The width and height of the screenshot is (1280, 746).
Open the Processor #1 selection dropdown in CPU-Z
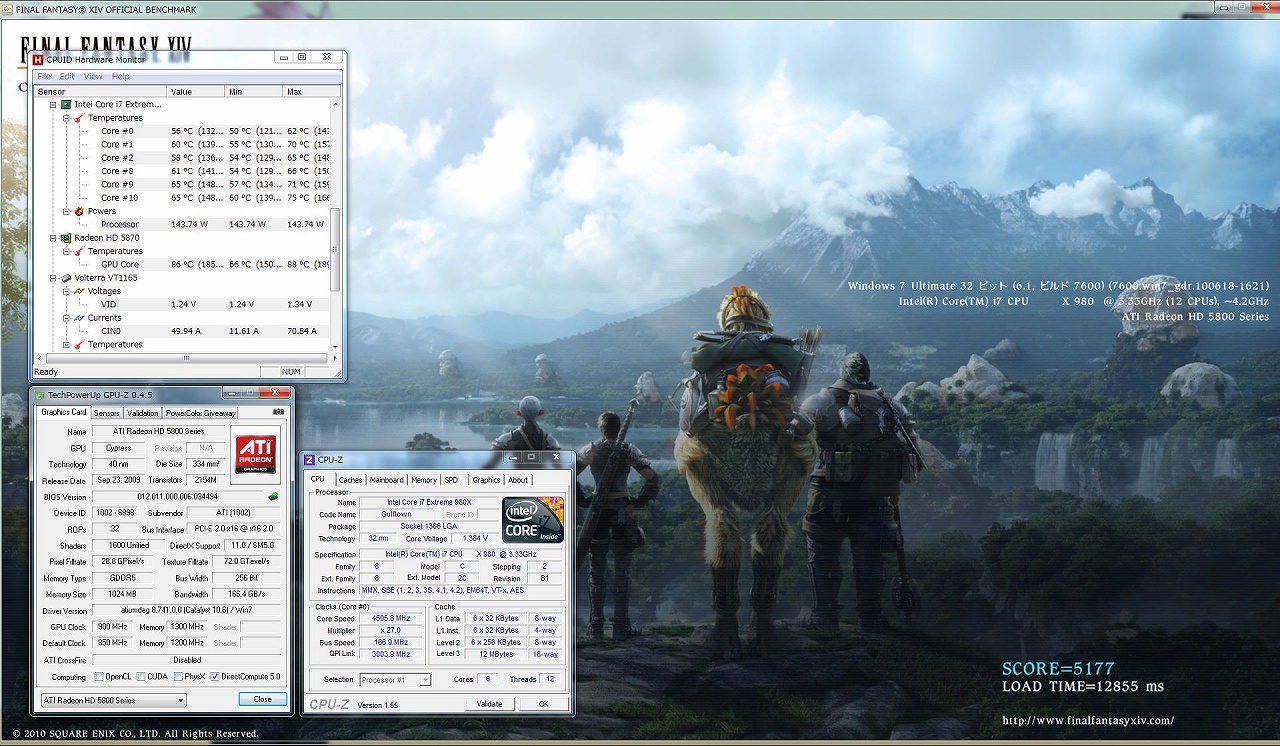(x=395, y=680)
